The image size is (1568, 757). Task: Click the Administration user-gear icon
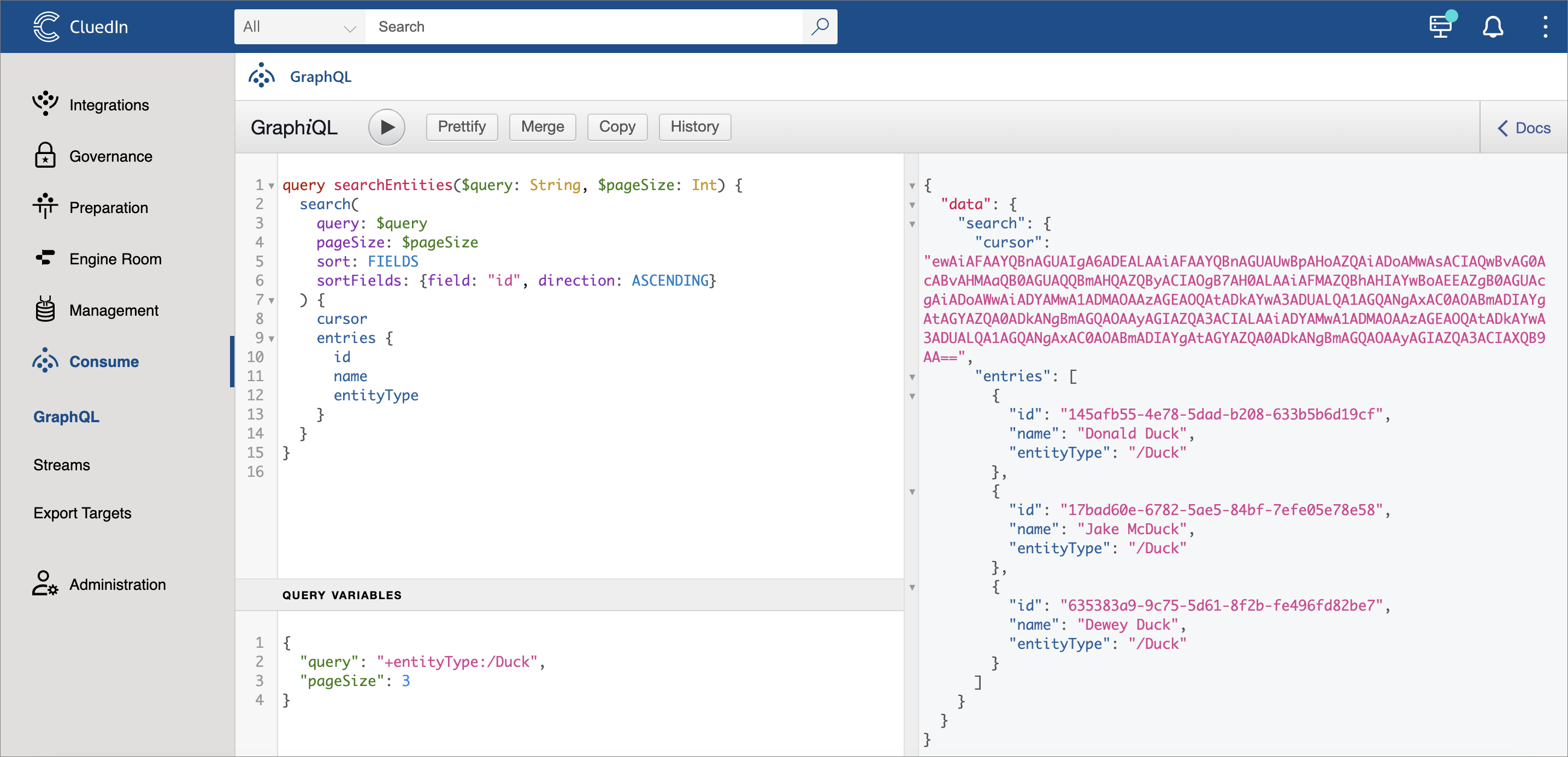pyautogui.click(x=45, y=583)
